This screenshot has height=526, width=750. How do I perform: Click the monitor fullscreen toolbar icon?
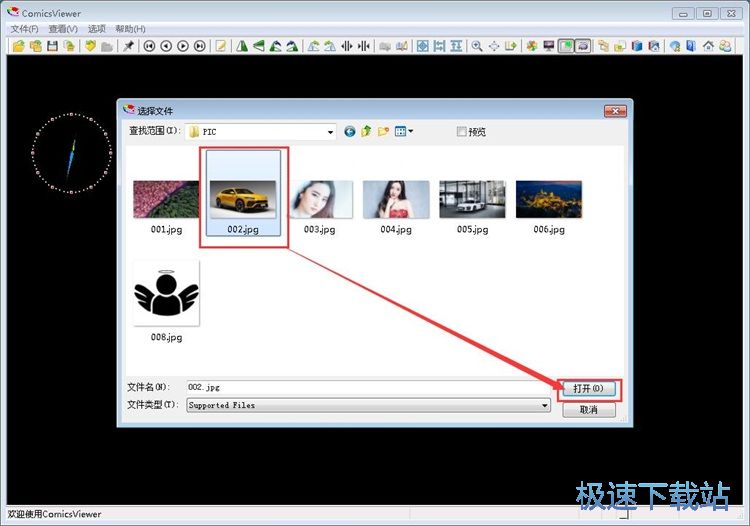point(549,46)
